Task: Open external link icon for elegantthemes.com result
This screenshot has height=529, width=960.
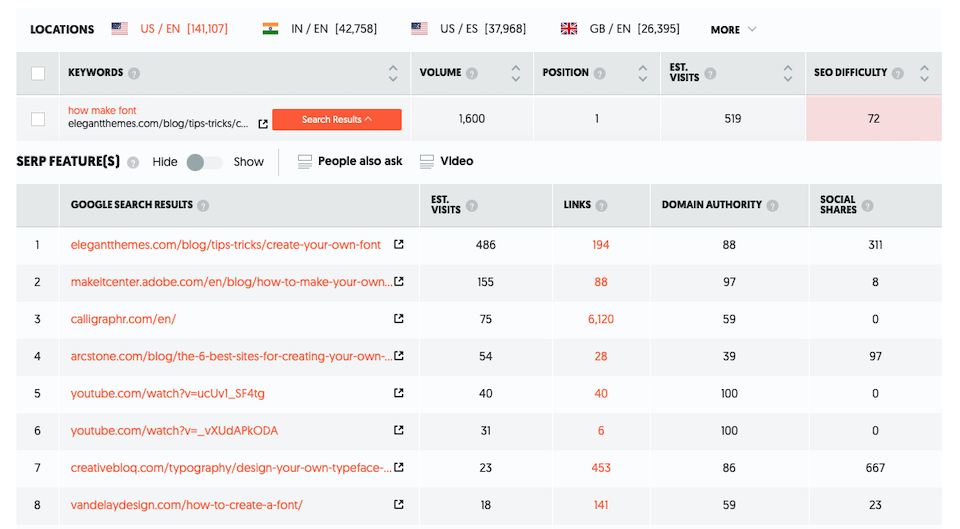Action: pos(399,244)
